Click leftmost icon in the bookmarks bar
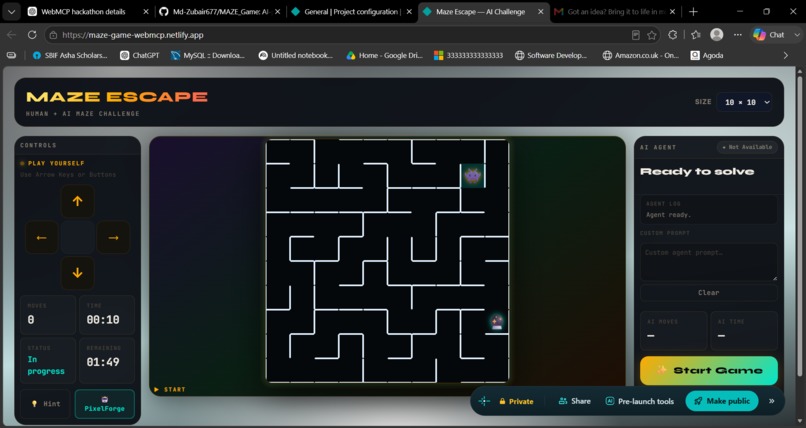Screen dimensions: 806x428 (11, 55)
